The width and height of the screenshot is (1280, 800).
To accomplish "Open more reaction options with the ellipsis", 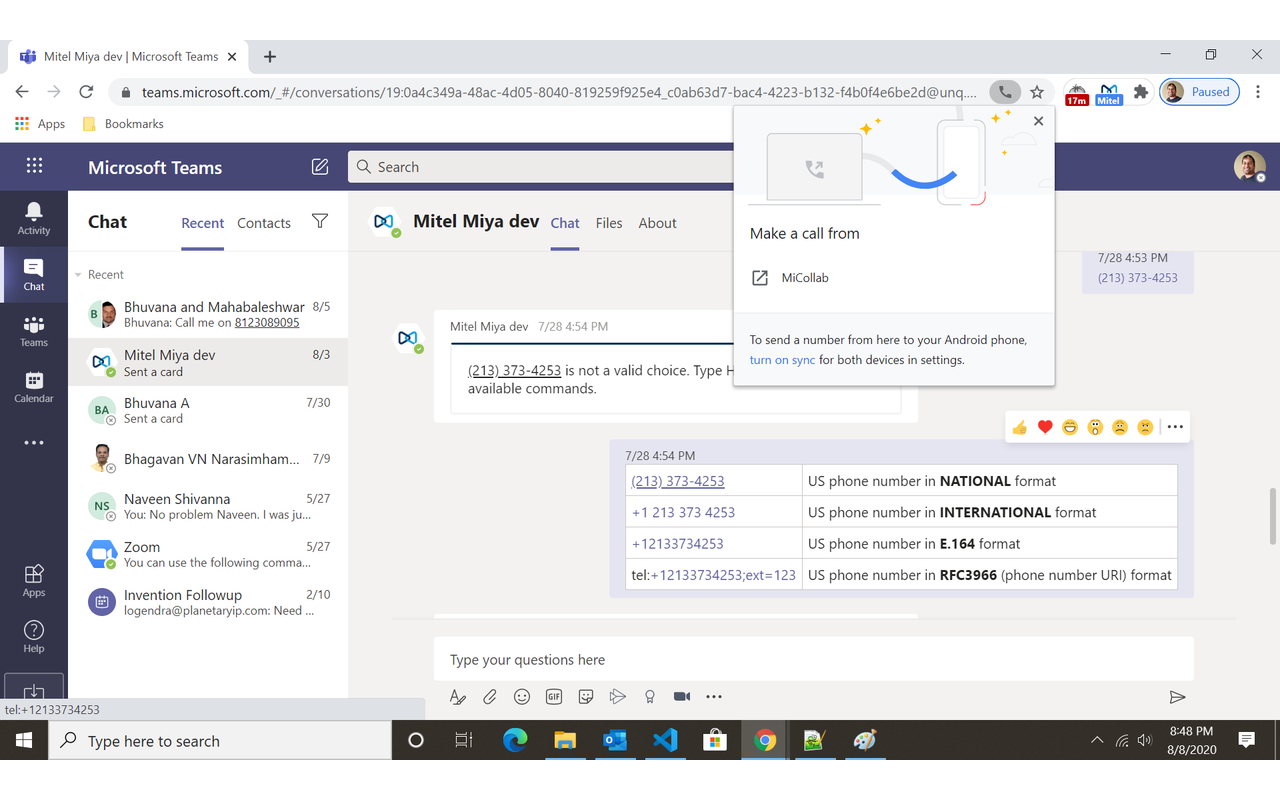I will [x=1174, y=426].
